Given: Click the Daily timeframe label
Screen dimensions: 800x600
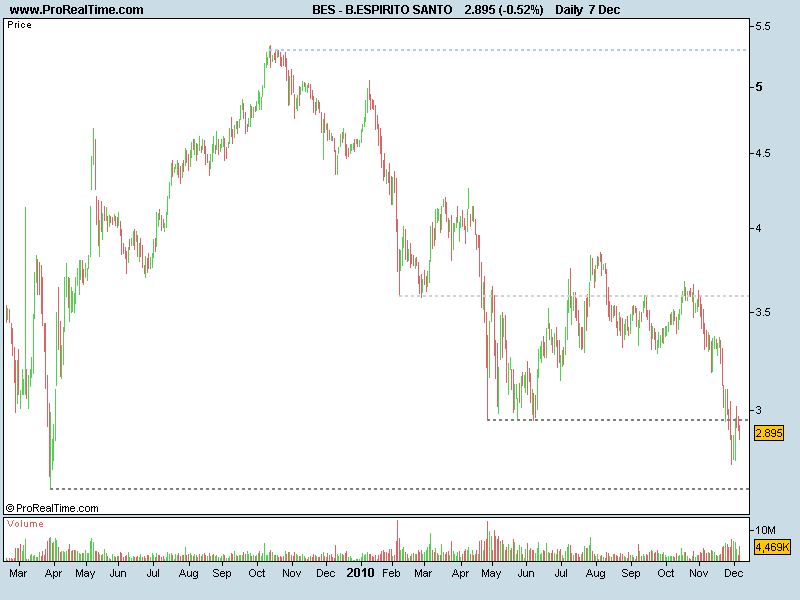Looking at the screenshot, I should [569, 10].
